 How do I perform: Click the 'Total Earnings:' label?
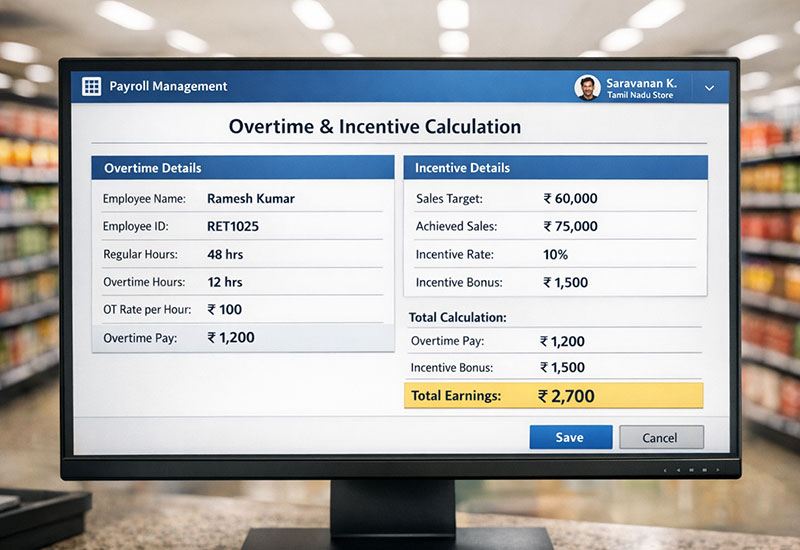pyautogui.click(x=456, y=396)
